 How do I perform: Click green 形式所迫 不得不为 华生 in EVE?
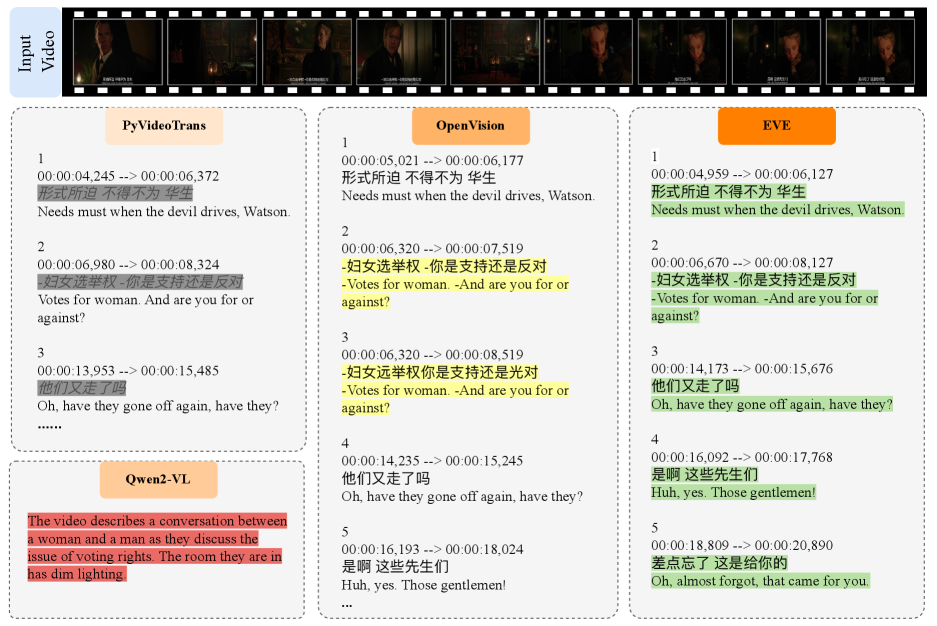pyautogui.click(x=728, y=192)
